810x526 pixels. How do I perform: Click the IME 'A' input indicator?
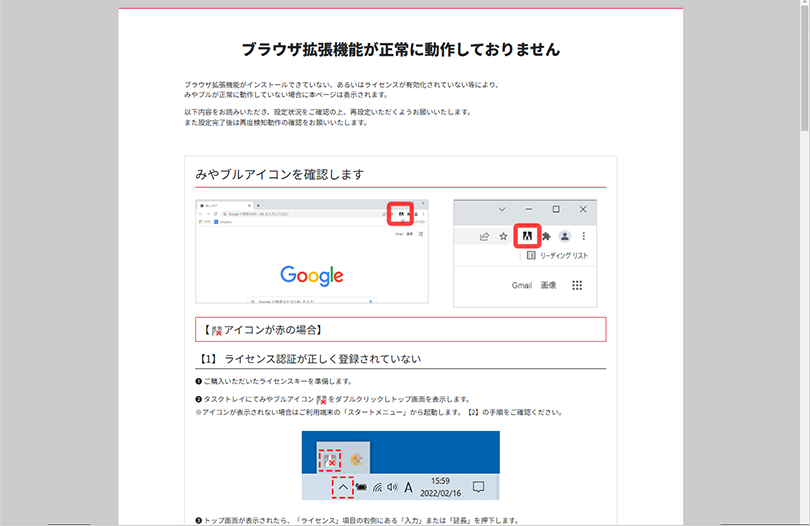tap(409, 488)
